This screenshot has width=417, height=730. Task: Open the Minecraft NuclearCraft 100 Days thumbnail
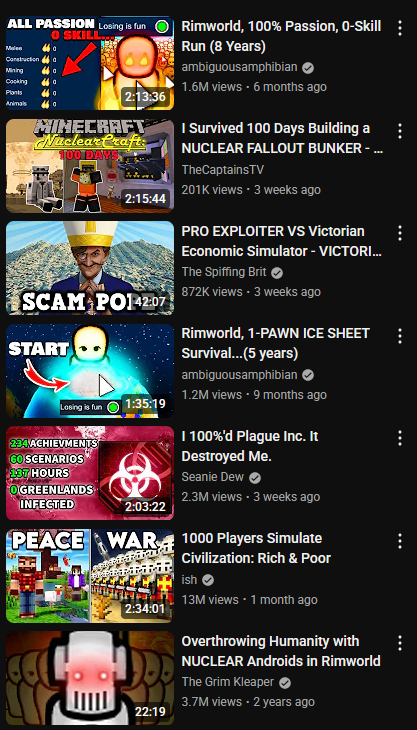point(90,166)
